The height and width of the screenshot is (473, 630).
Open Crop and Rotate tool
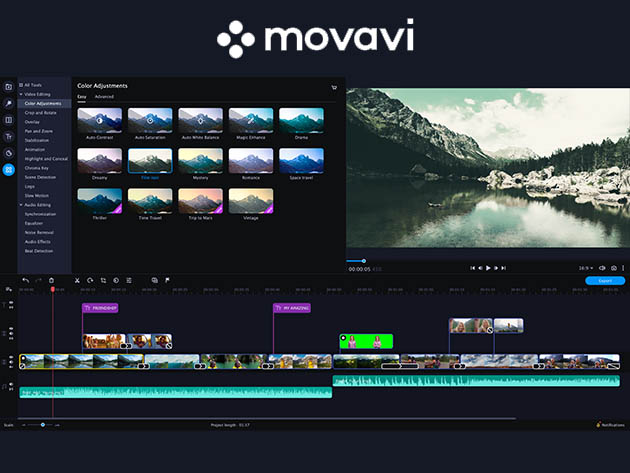coord(41,113)
